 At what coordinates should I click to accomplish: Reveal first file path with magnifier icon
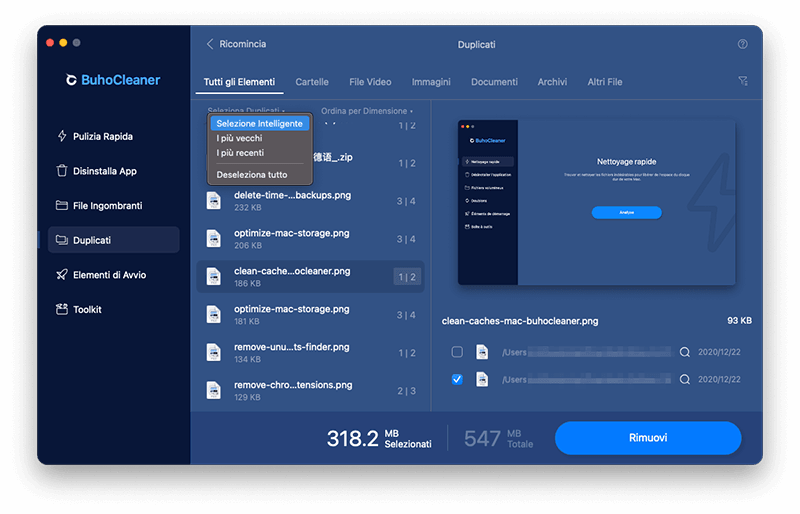[x=685, y=352]
